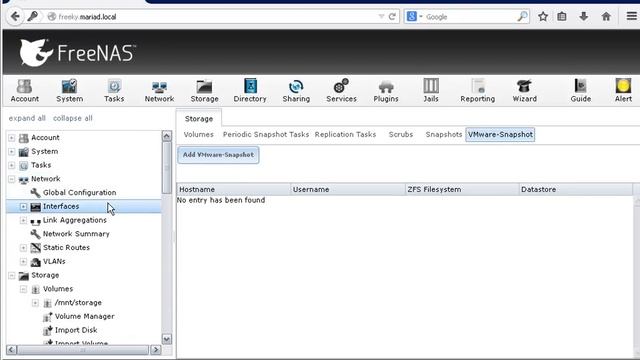This screenshot has width=640, height=360.
Task: Expand the VLANs tree node
Action: (24, 261)
